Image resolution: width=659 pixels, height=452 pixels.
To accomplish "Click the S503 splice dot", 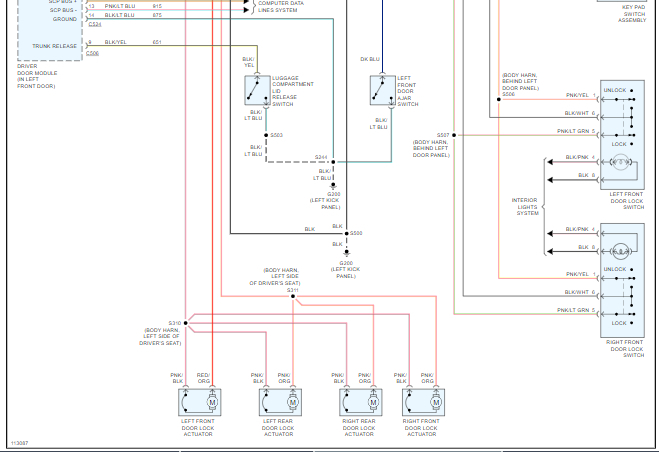I will coord(266,135).
